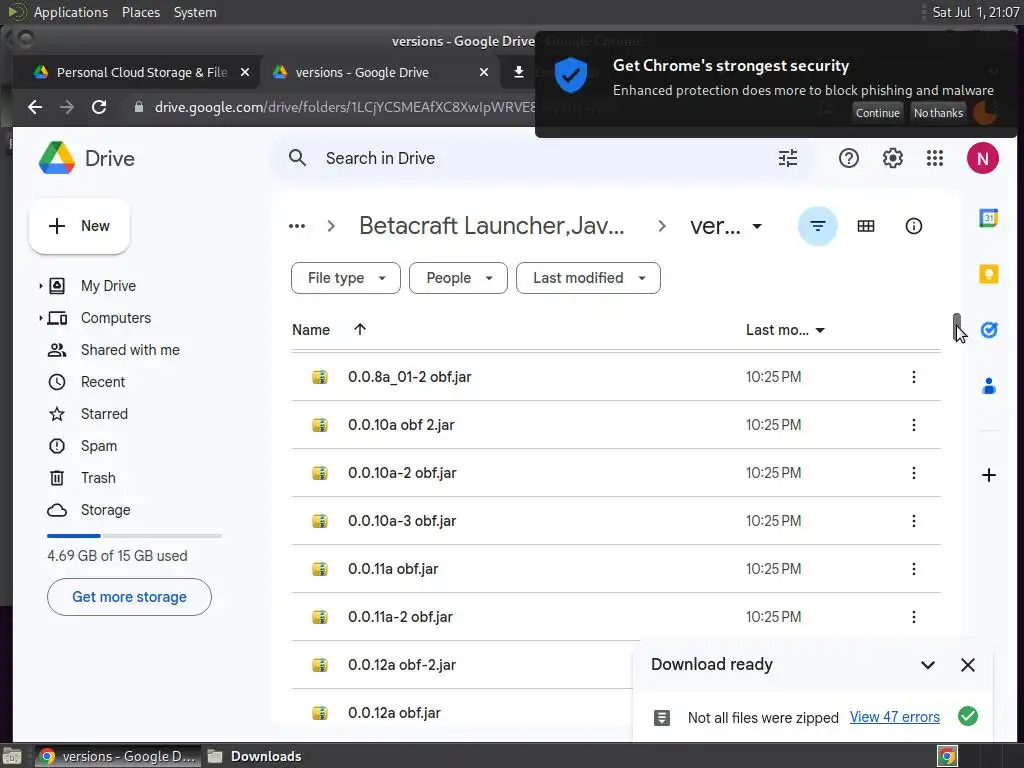Show folder details info panel
This screenshot has width=1024, height=768.
point(913,226)
